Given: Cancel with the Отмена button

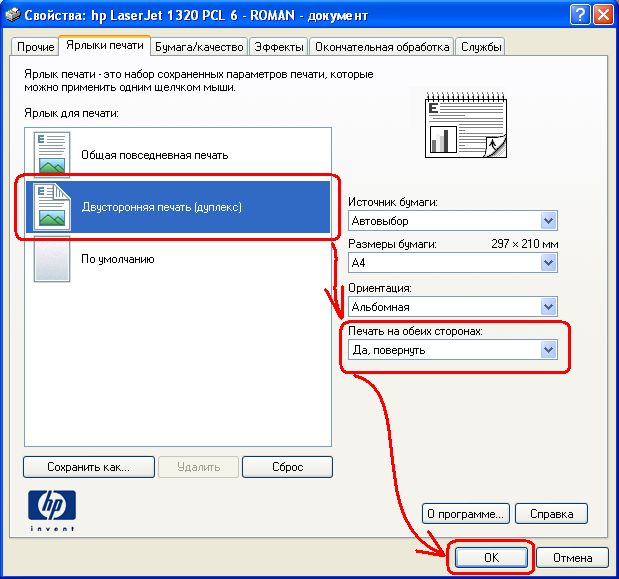Looking at the screenshot, I should click(572, 557).
